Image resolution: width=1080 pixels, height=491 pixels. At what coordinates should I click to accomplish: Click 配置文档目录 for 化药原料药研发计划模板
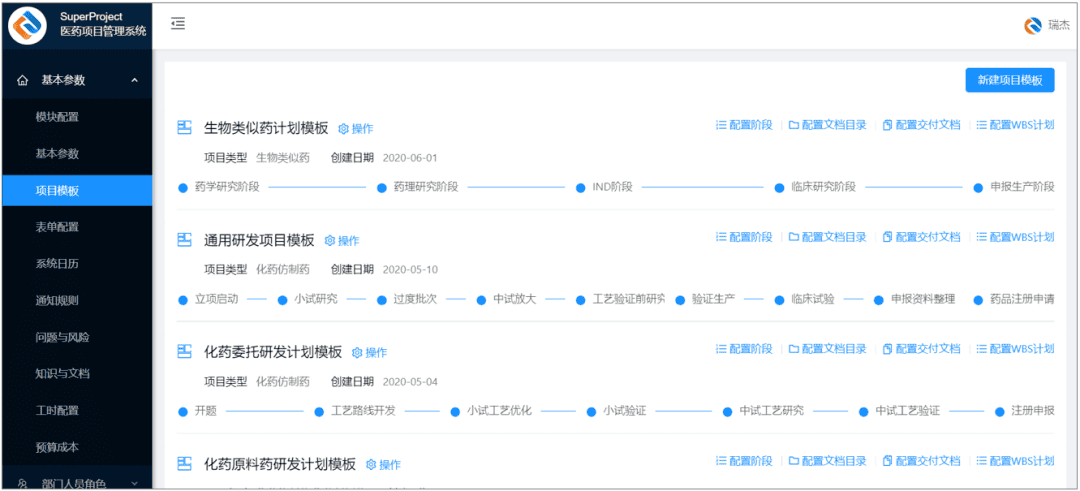828,461
